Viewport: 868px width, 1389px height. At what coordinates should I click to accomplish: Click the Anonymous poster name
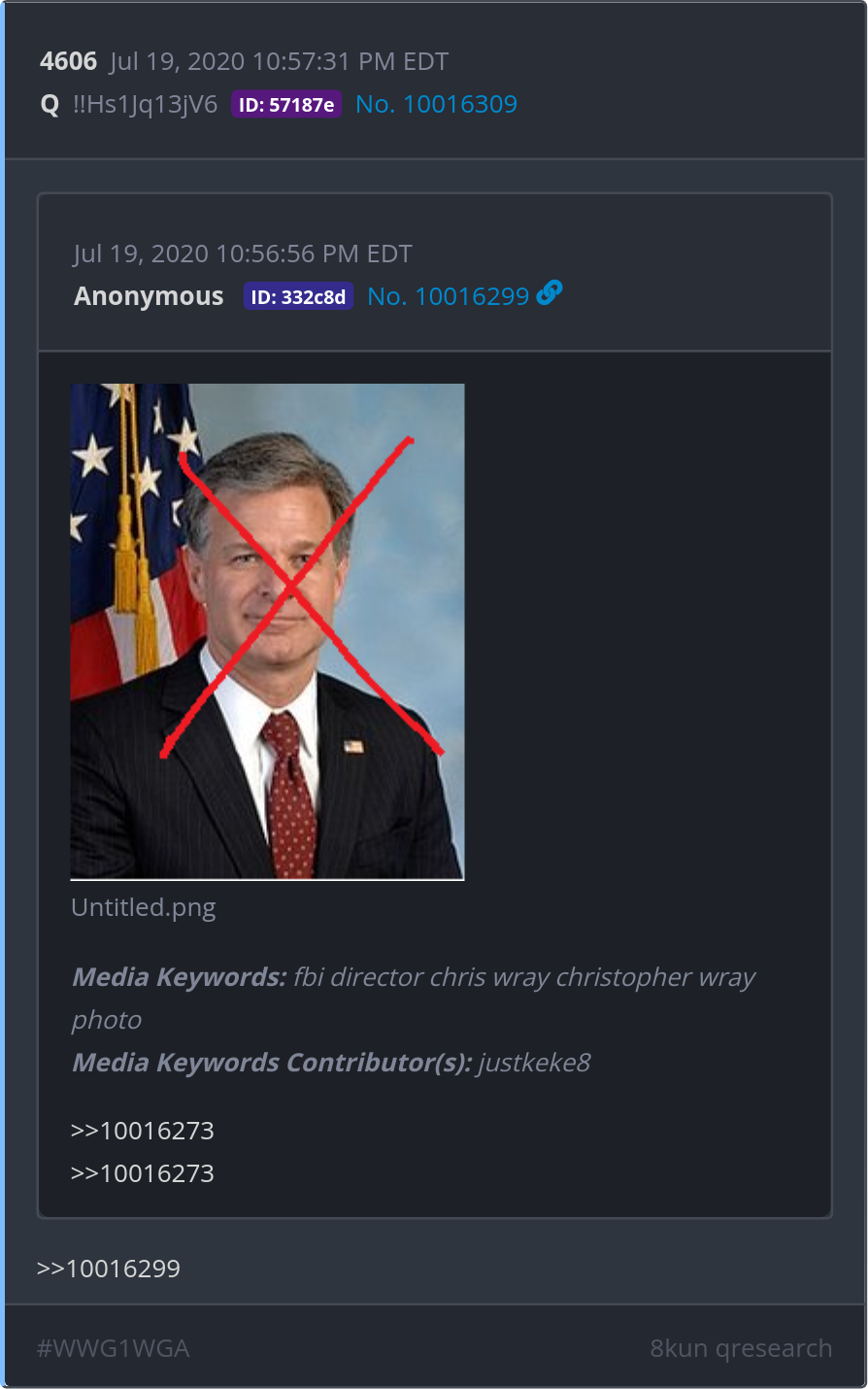pos(149,296)
